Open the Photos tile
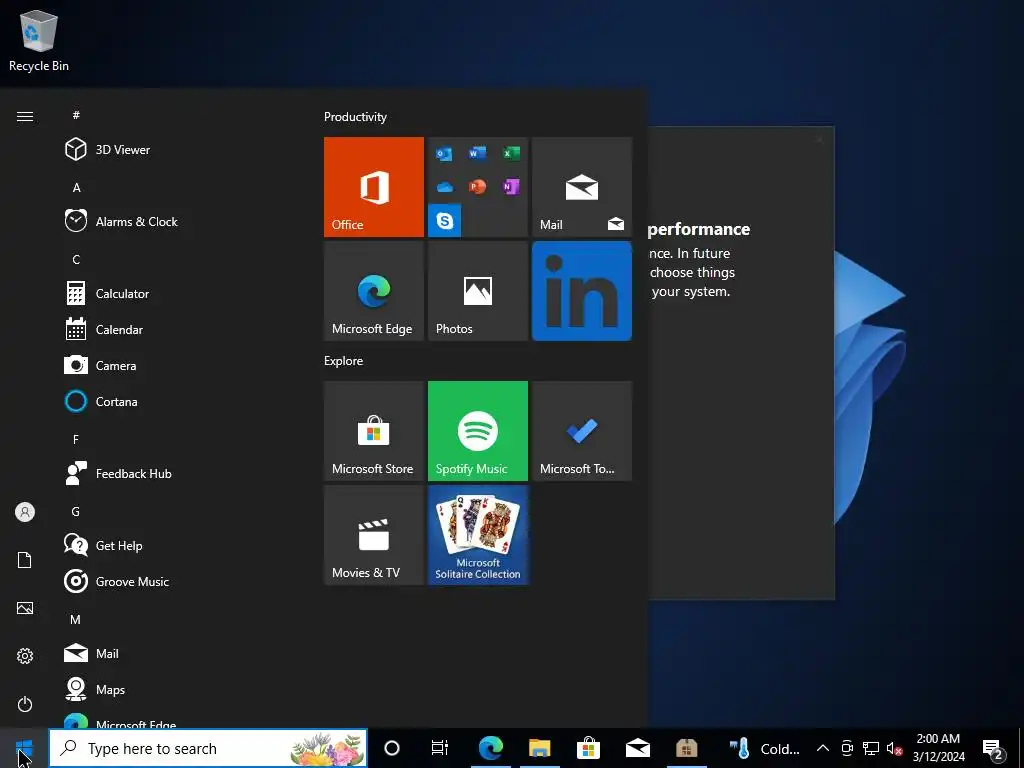1024x768 pixels. point(477,291)
